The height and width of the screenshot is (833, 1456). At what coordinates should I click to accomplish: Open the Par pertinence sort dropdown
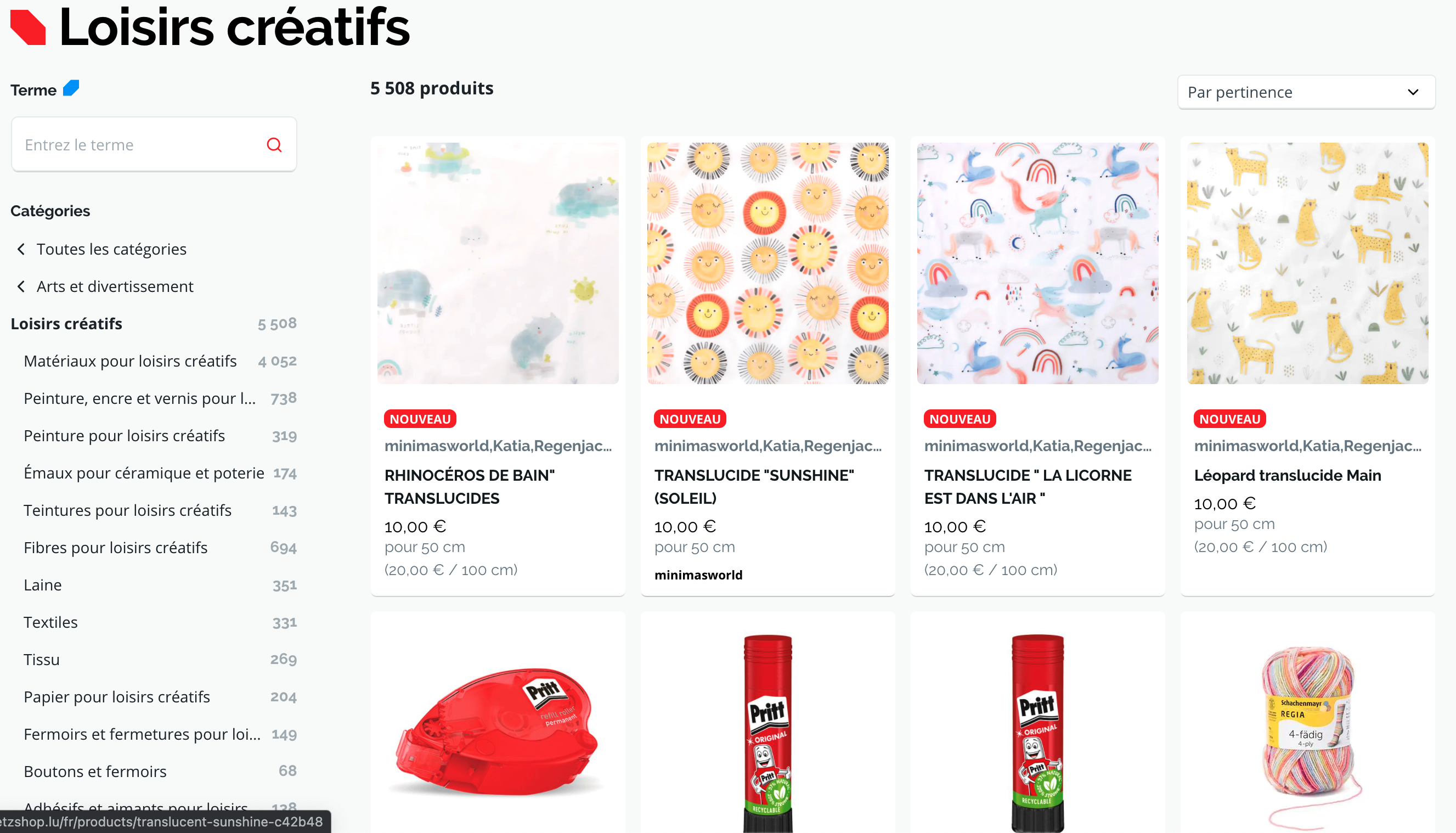(1306, 92)
